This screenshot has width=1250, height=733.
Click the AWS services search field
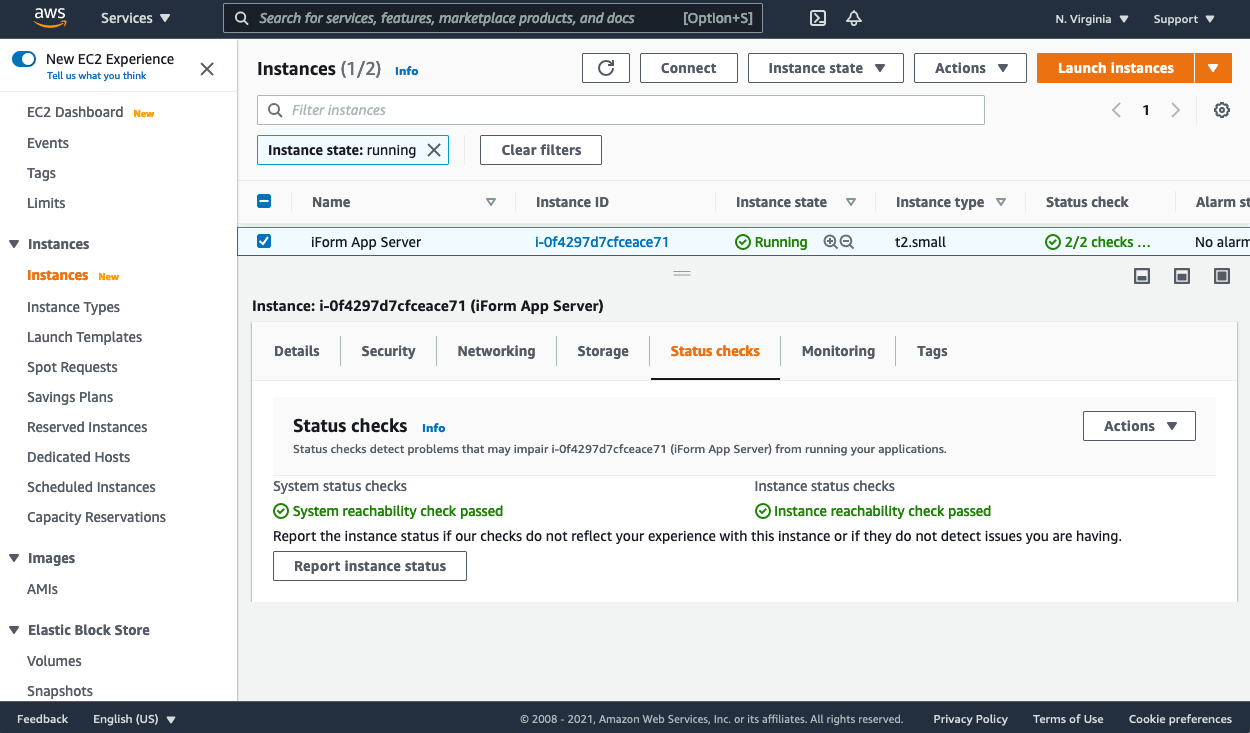click(493, 18)
